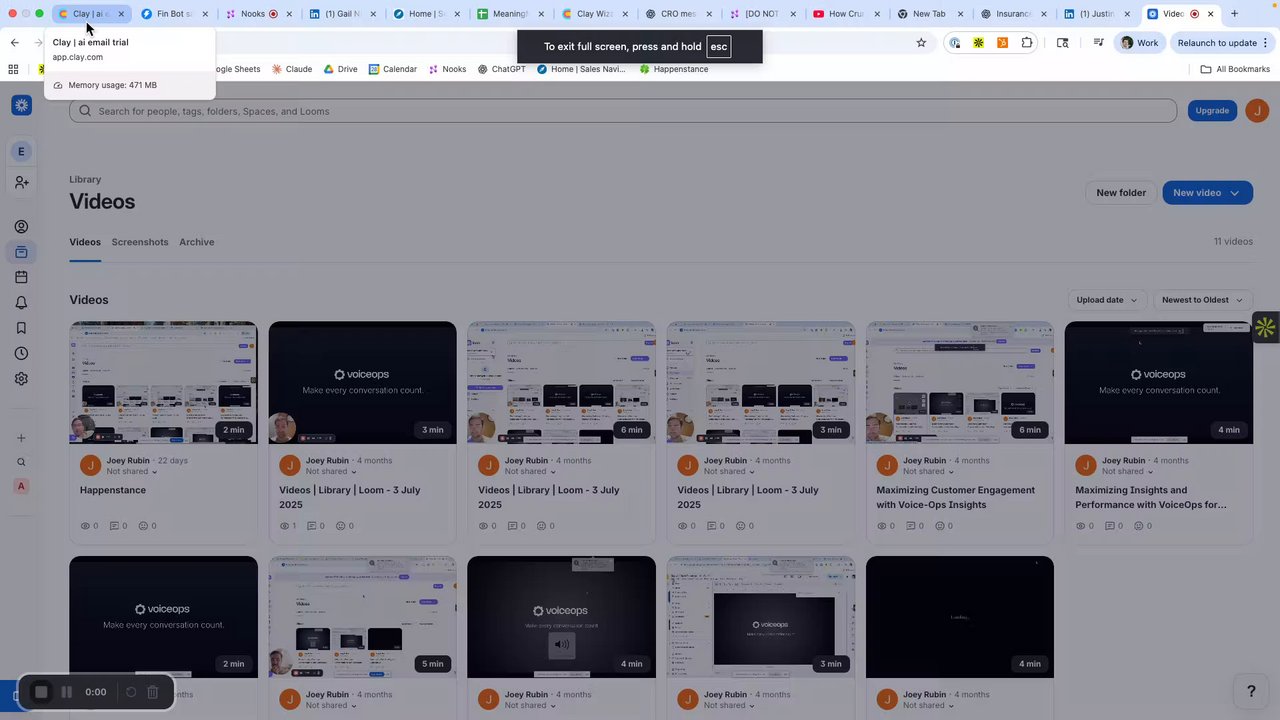The width and height of the screenshot is (1280, 720).
Task: Go back with the browser back arrow
Action: pyautogui.click(x=15, y=43)
